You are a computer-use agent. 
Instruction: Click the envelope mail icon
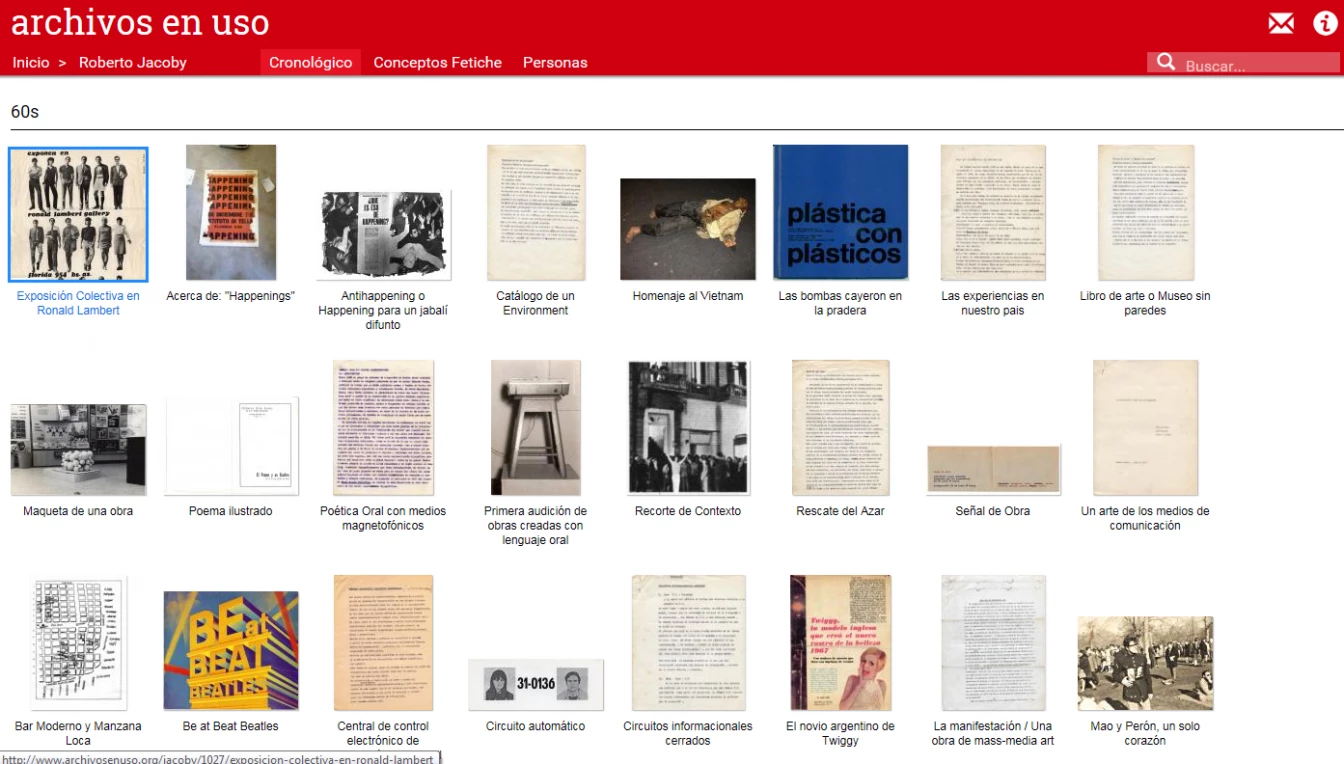(1281, 23)
